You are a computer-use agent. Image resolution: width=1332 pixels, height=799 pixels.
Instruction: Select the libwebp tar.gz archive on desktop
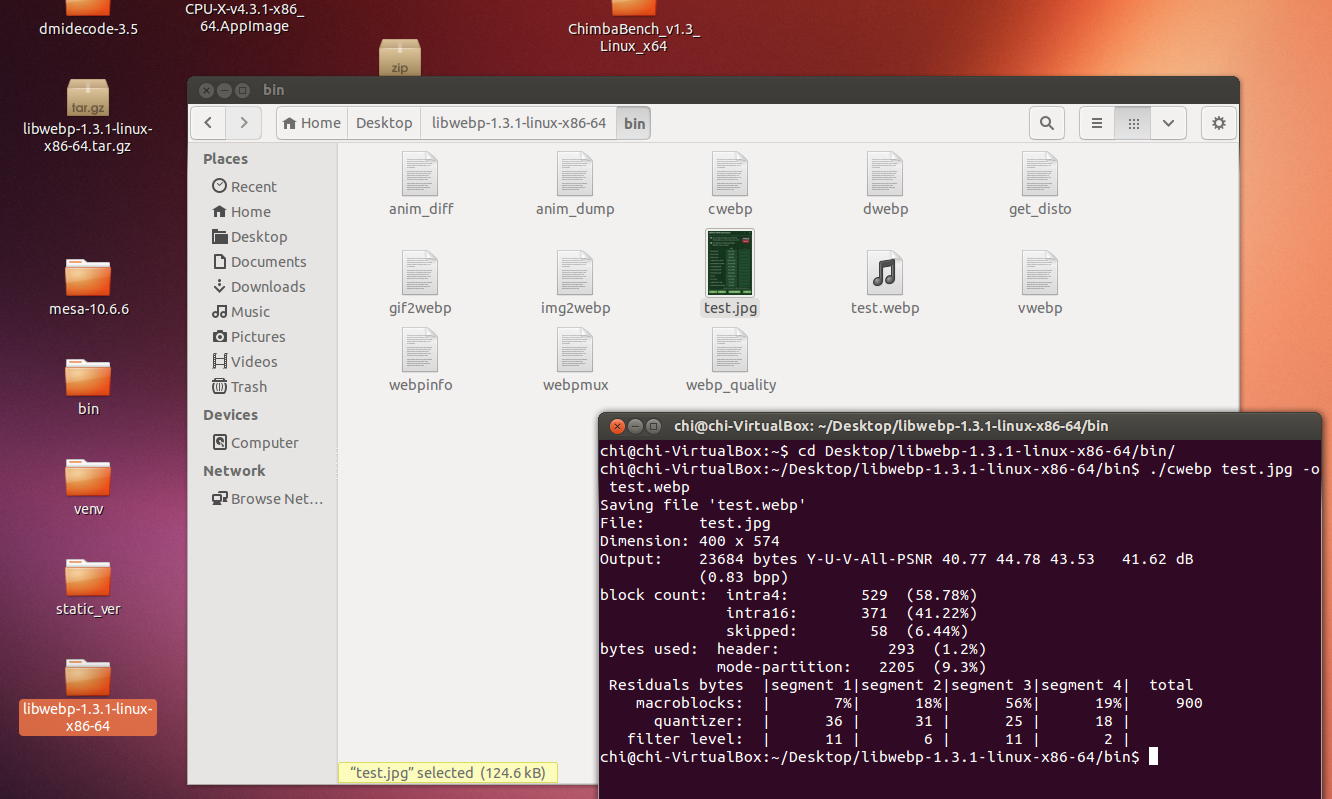coord(88,98)
